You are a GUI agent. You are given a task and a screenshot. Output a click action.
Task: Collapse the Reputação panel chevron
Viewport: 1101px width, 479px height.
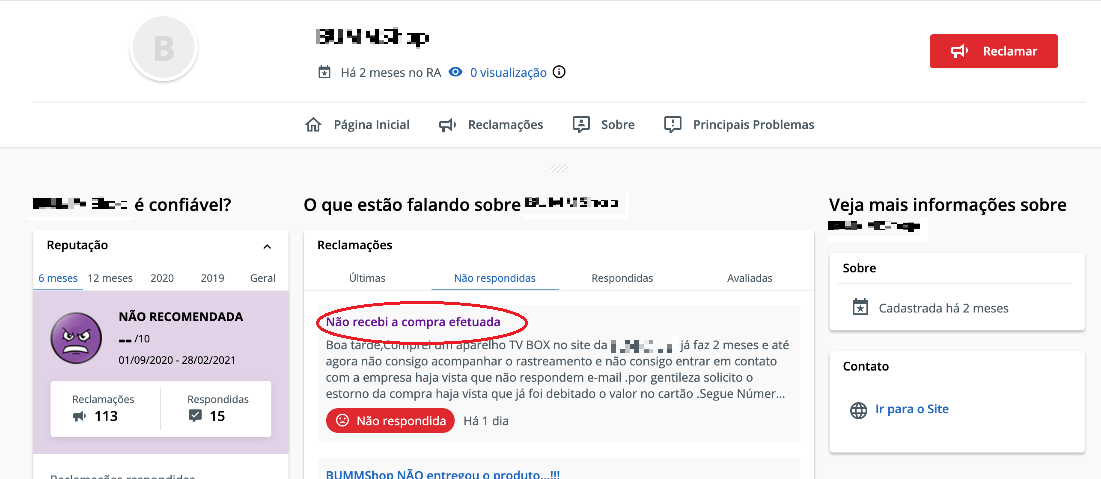[x=267, y=247]
